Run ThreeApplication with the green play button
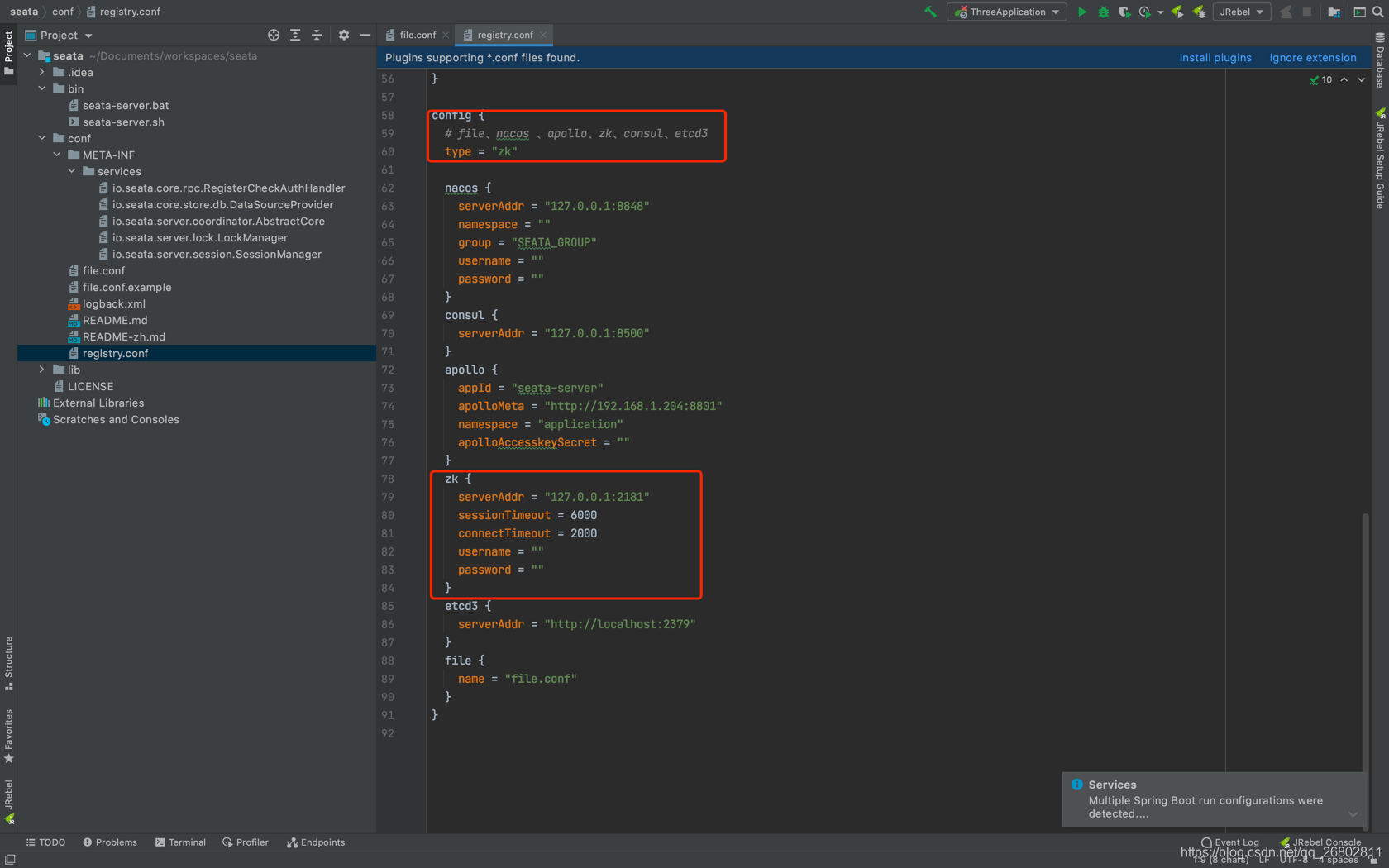This screenshot has height=868, width=1389. (x=1081, y=12)
